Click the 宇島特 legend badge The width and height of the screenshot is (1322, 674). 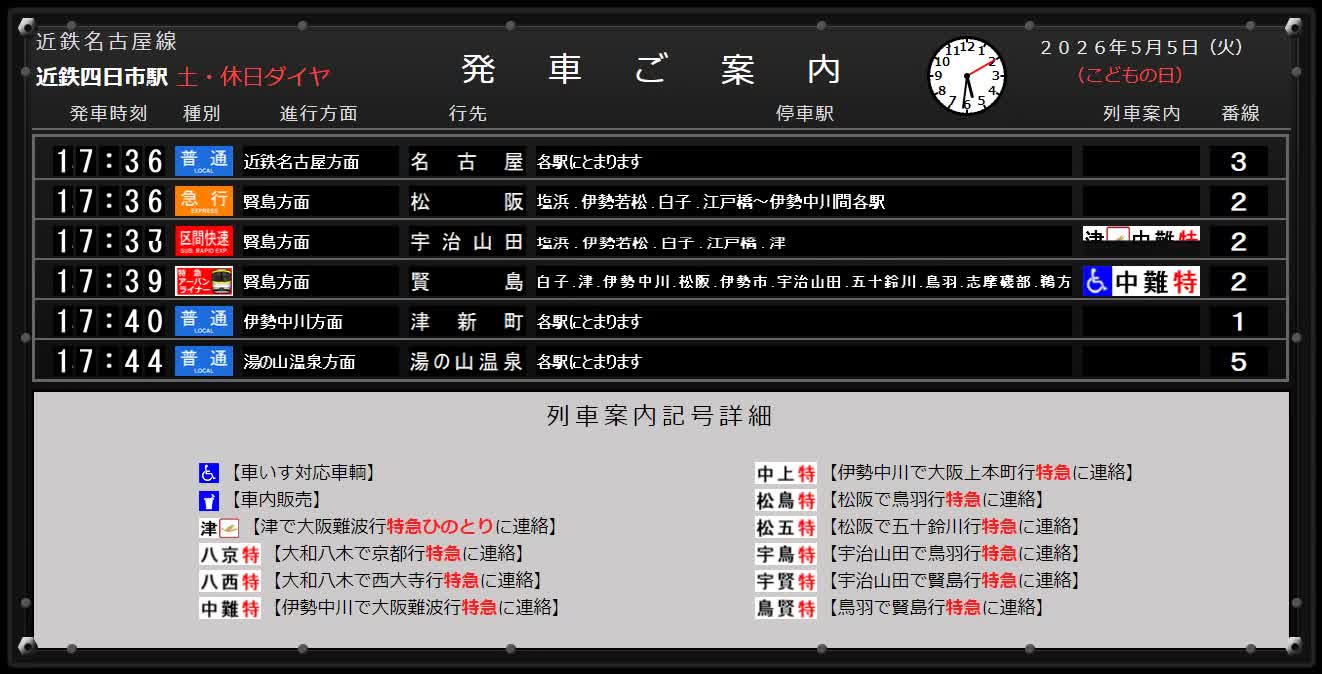pyautogui.click(x=786, y=555)
